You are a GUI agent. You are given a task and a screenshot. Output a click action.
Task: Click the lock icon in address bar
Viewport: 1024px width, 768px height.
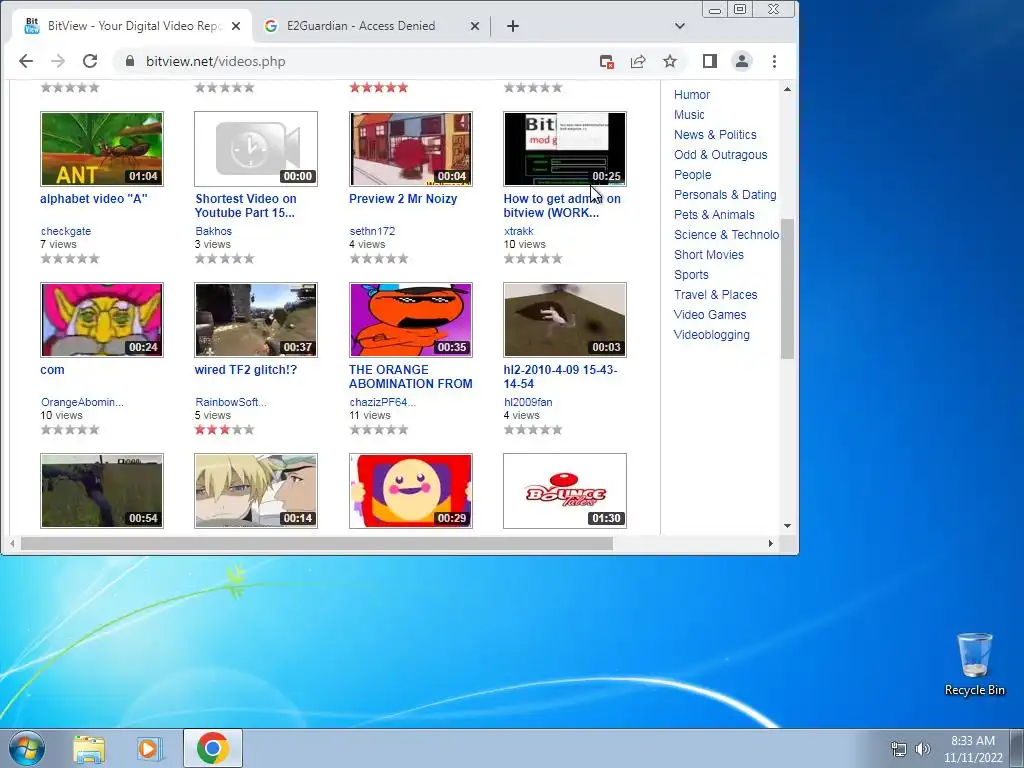point(129,61)
